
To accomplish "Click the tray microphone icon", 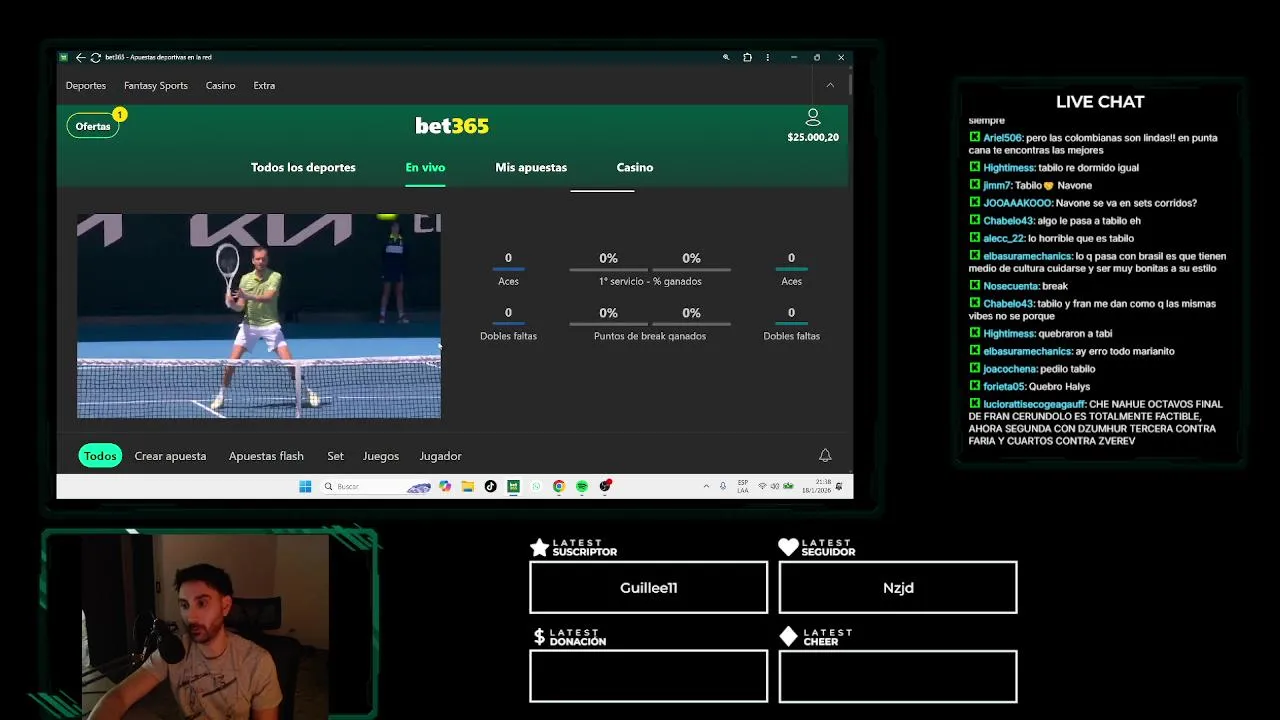I will point(723,486).
